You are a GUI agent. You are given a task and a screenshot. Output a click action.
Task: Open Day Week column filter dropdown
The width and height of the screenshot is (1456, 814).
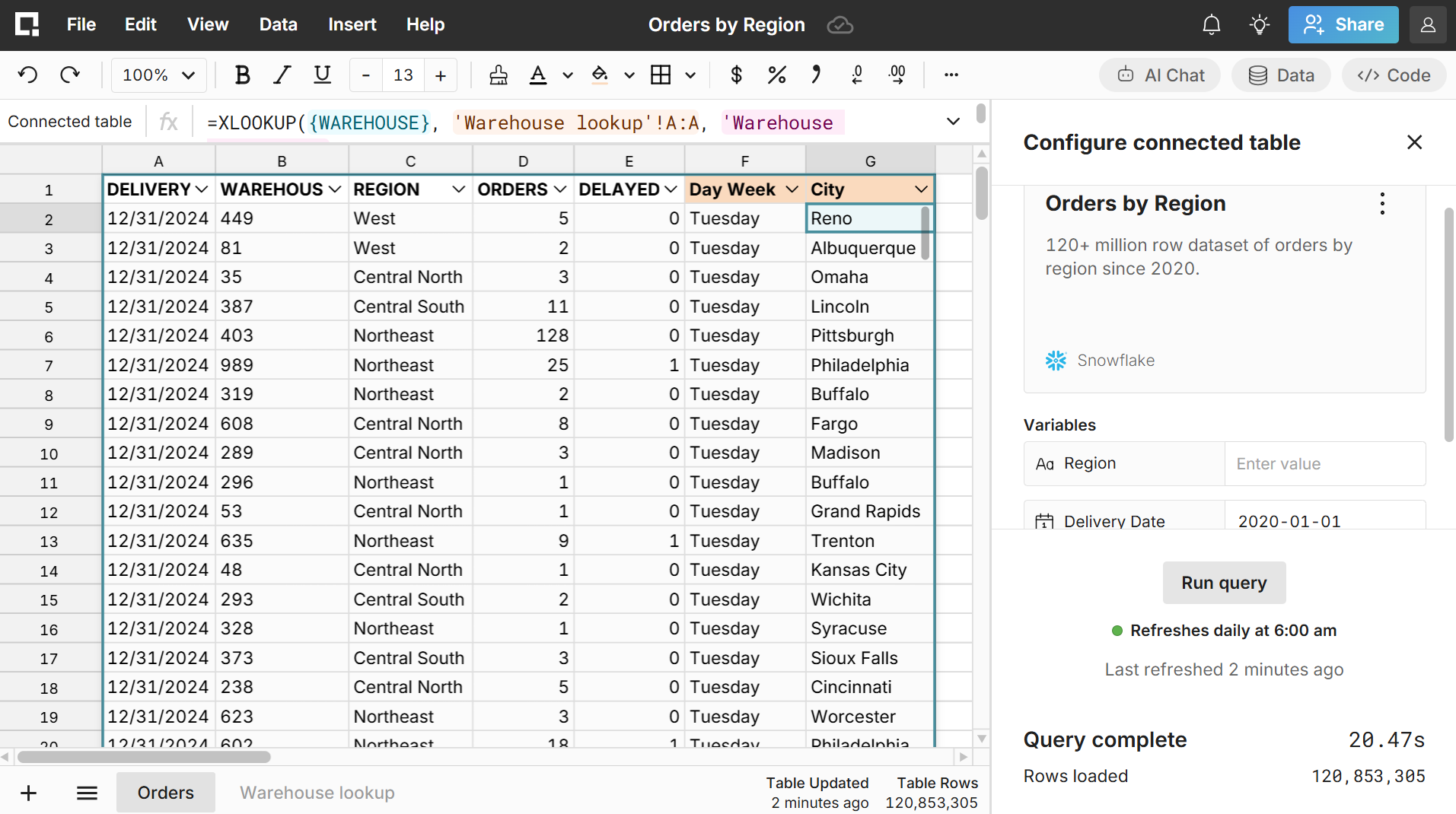792,189
